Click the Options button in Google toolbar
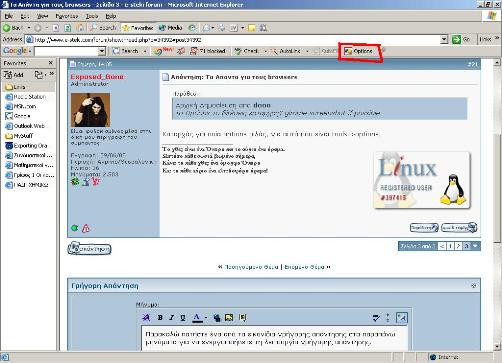 (358, 51)
